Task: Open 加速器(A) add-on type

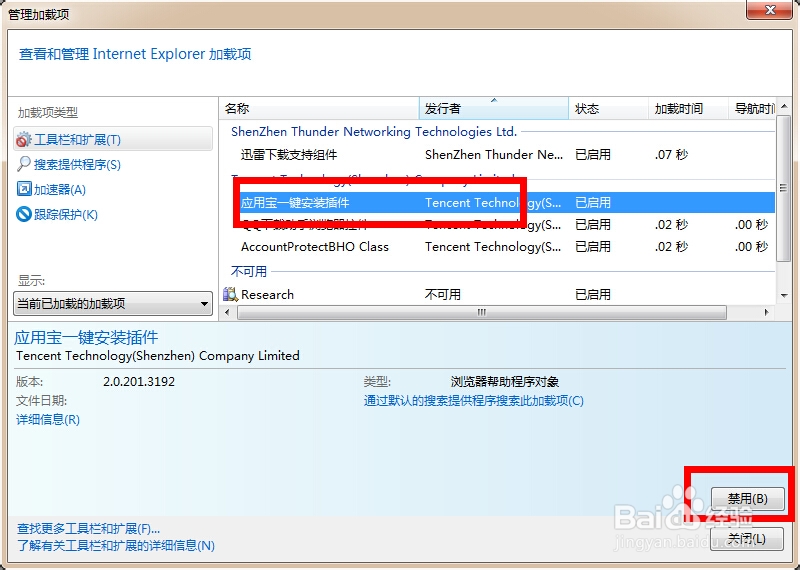Action: click(x=60, y=189)
